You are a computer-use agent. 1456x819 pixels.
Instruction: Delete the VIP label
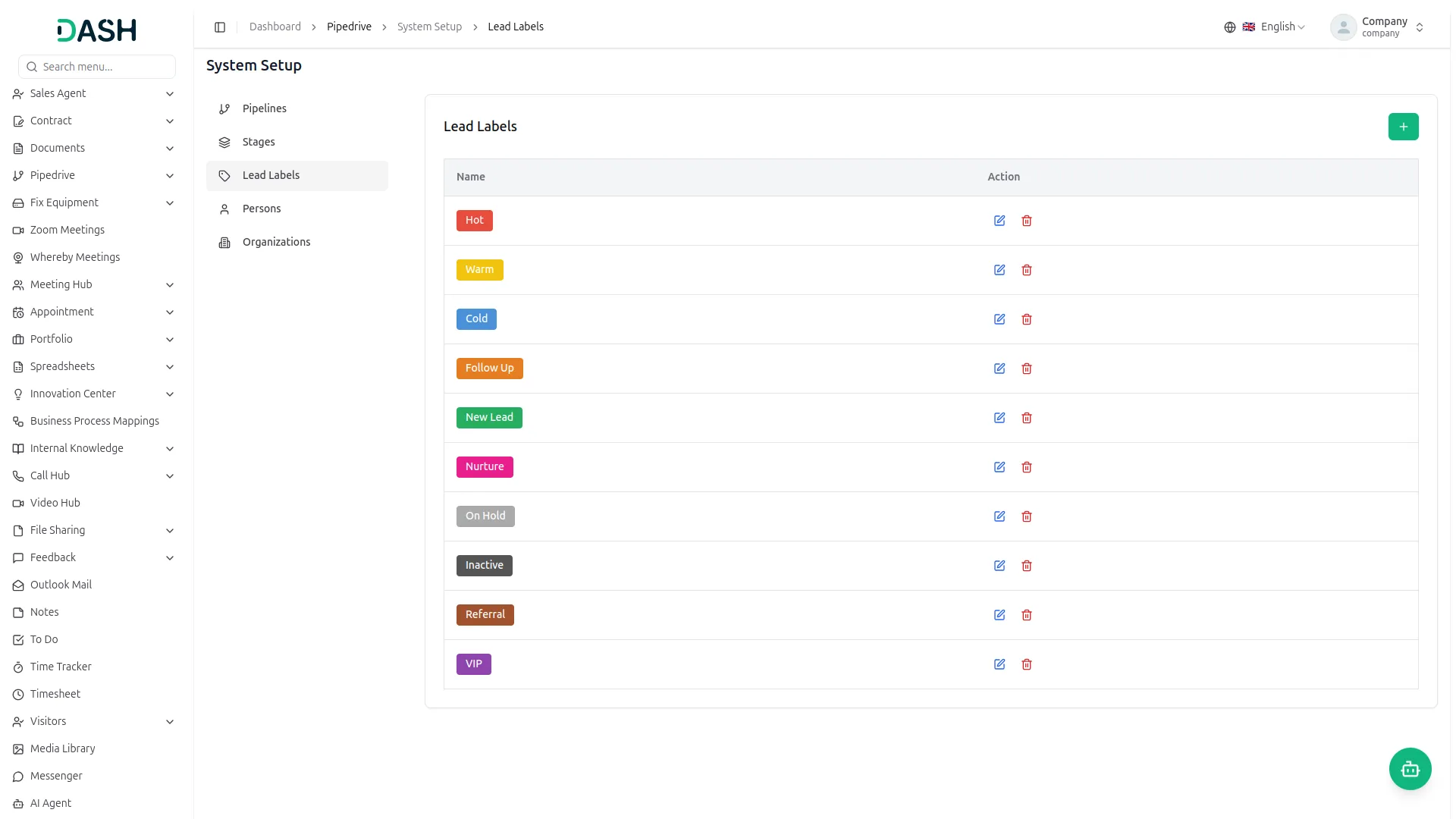coord(1027,664)
